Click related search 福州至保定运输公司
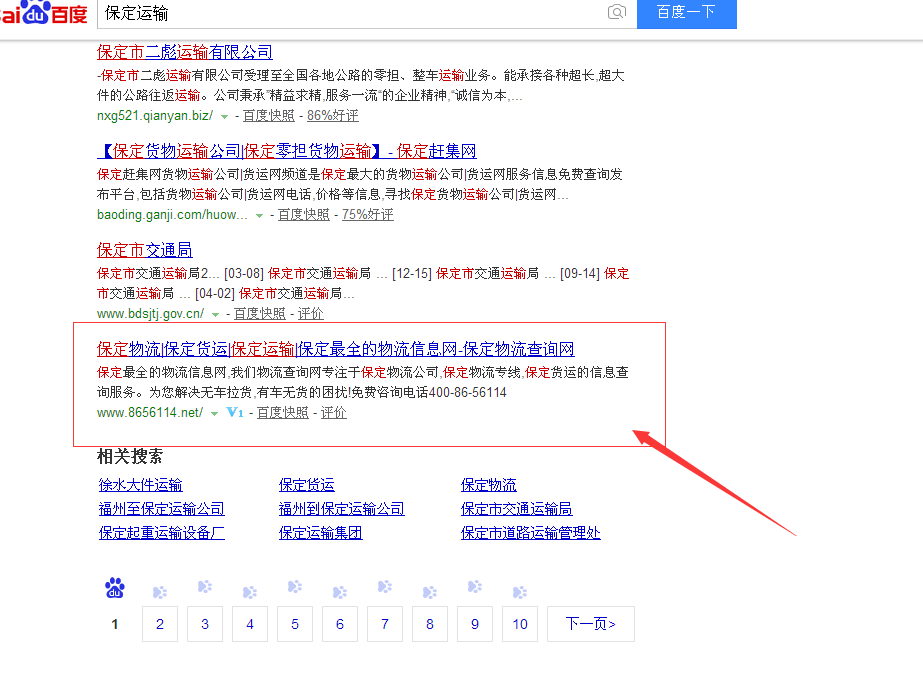The height and width of the screenshot is (677, 923). point(162,509)
